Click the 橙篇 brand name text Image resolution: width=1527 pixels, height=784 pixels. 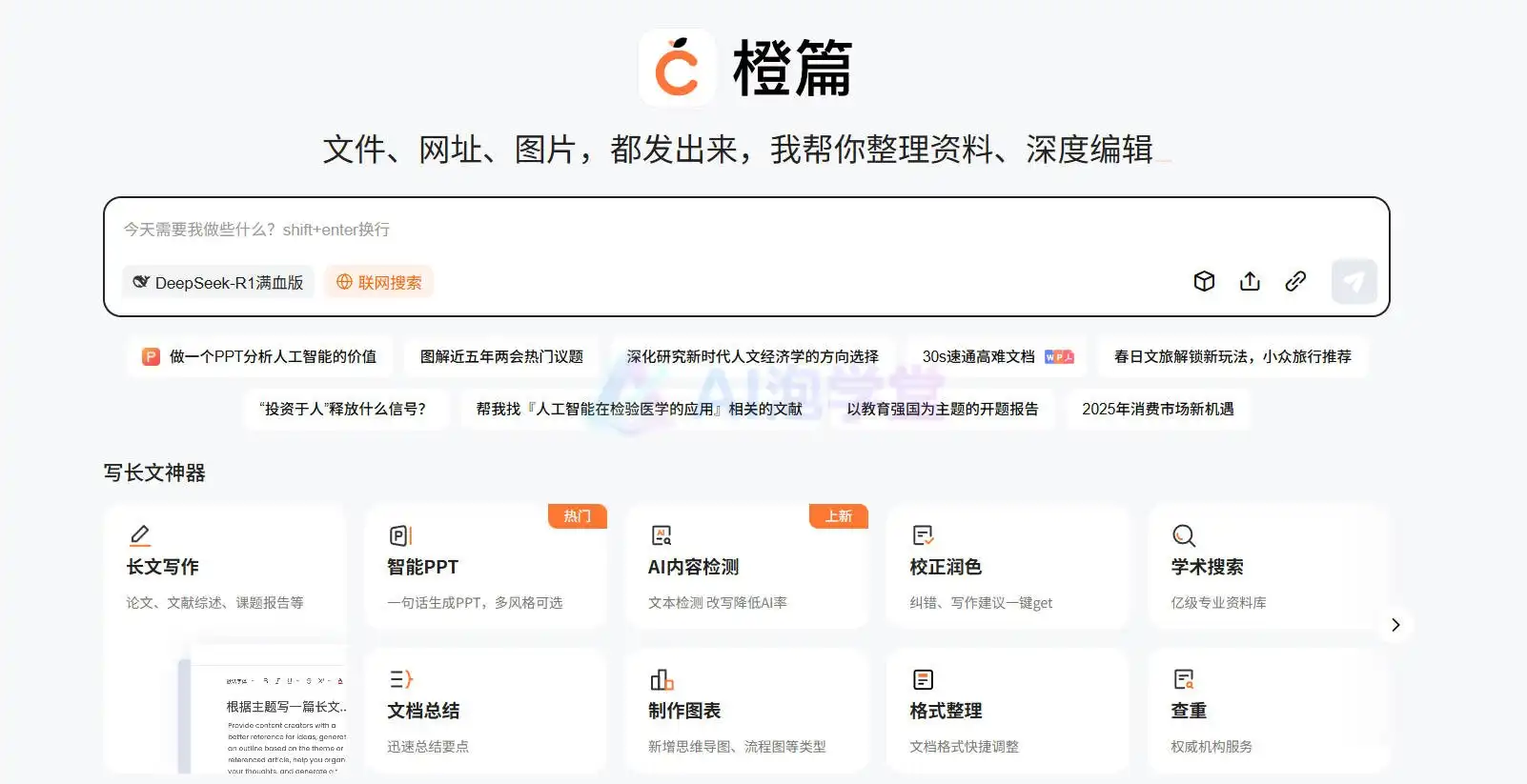(x=792, y=69)
